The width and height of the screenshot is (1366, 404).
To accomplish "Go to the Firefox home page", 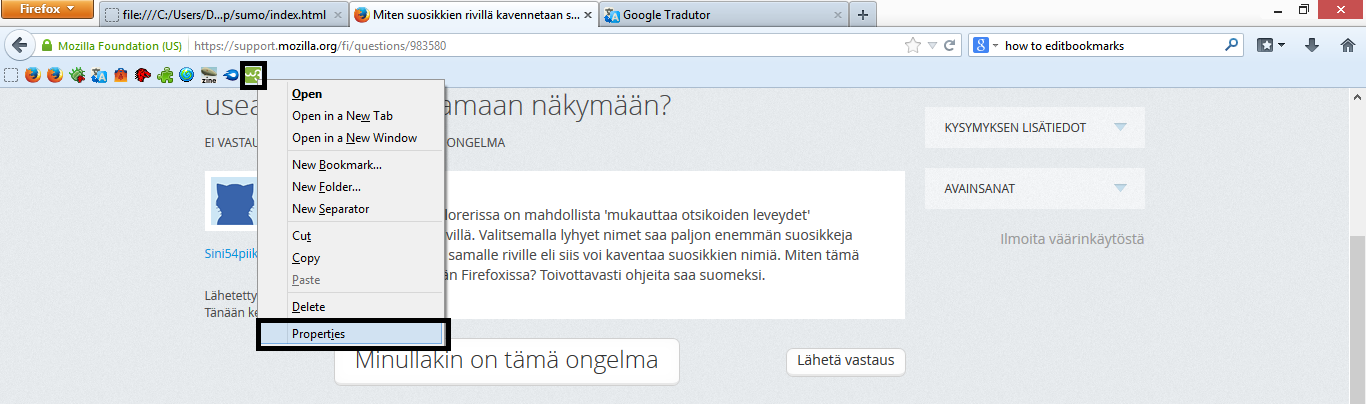I will click(1347, 46).
